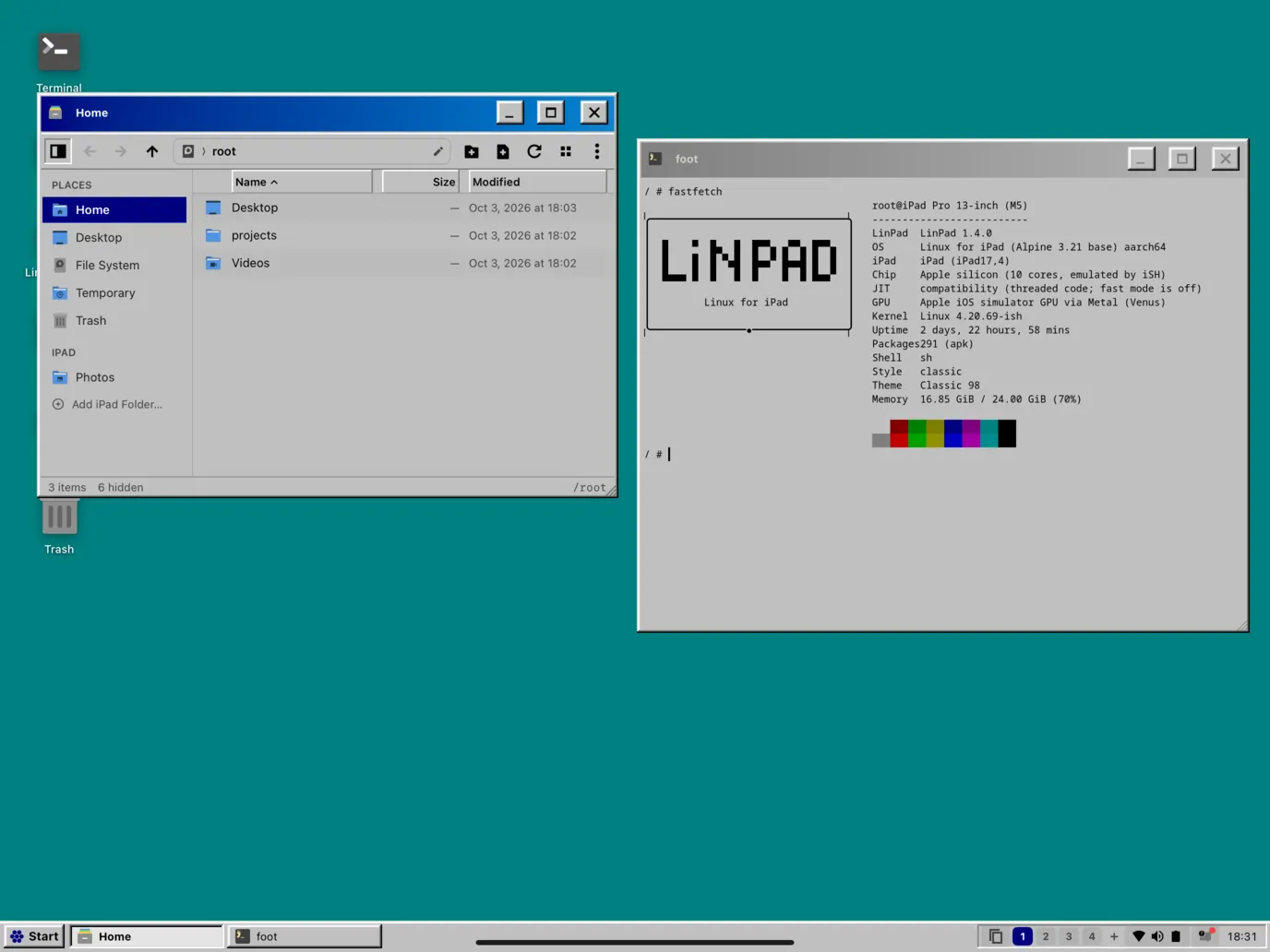The height and width of the screenshot is (952, 1270).
Task: Click the Memory usage line in foot
Action: [976, 399]
